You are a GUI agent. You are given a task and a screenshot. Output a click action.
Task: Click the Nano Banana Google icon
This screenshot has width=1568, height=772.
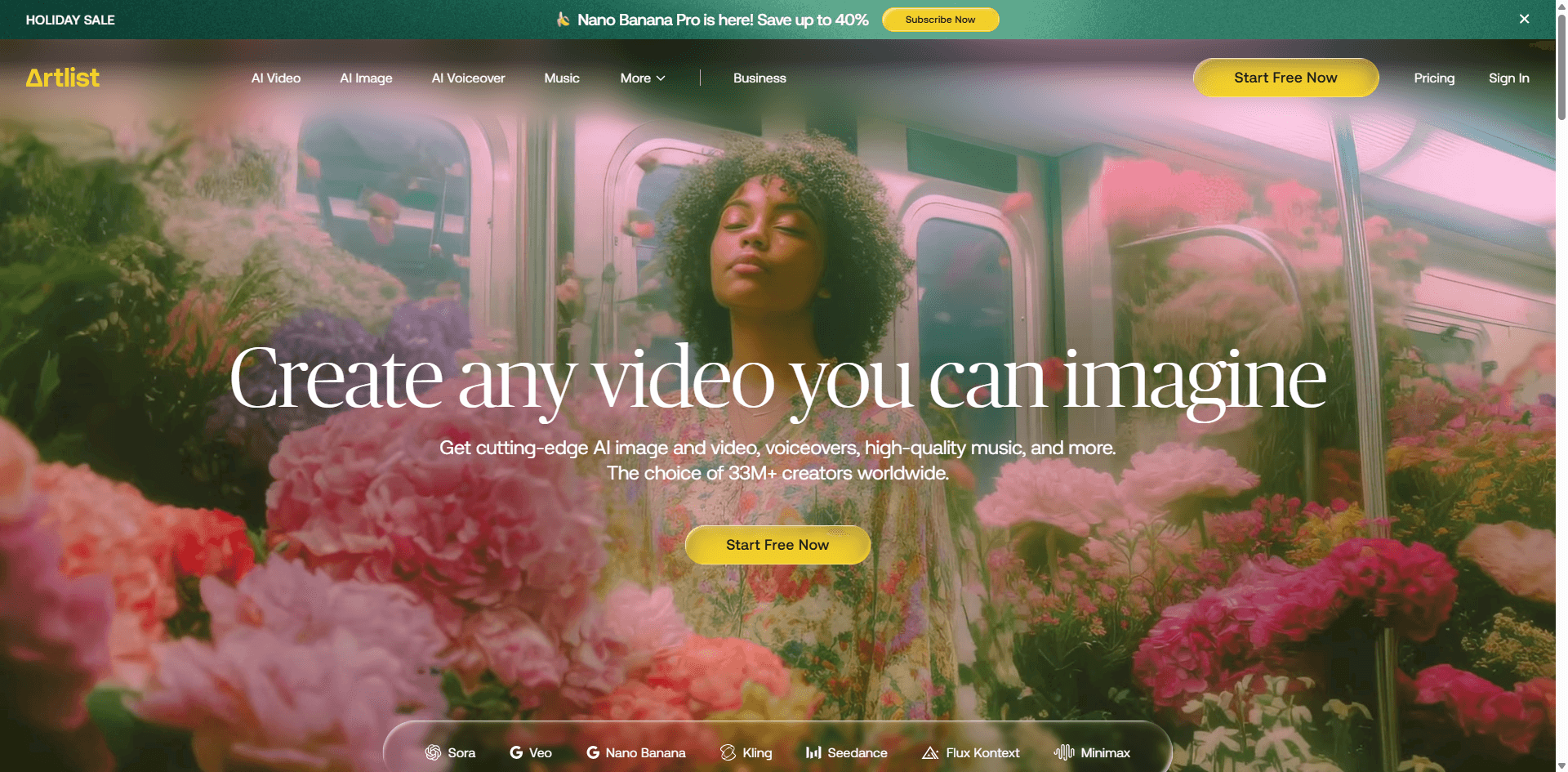[593, 752]
